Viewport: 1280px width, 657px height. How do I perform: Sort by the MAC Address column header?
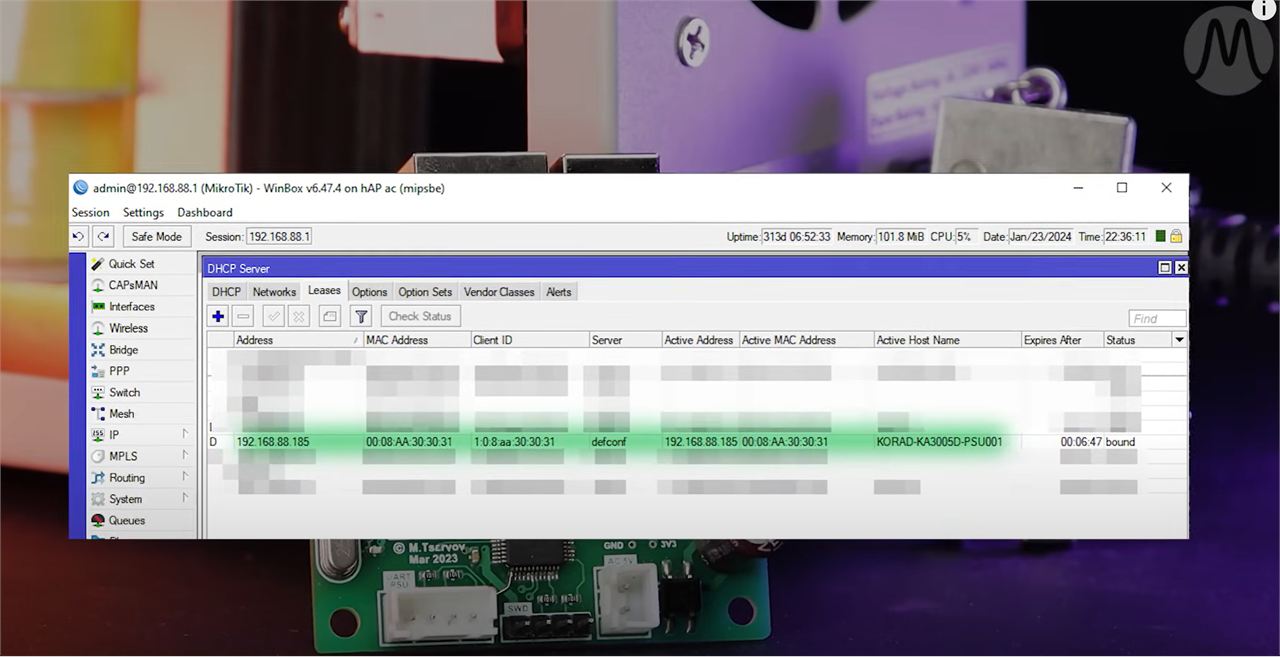(x=416, y=340)
